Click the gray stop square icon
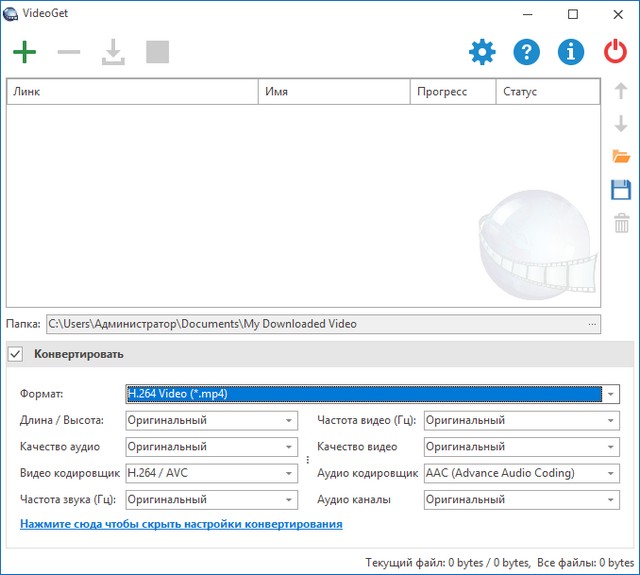Screen dimensions: 640x575 157,52
